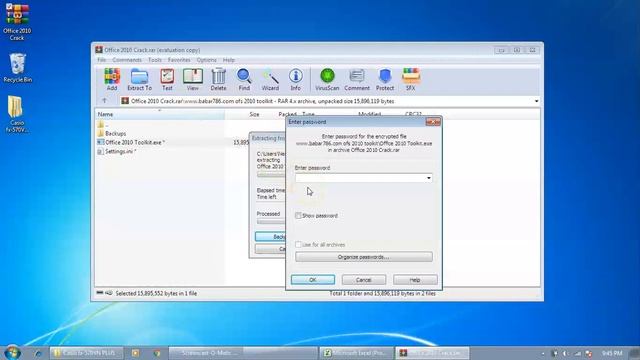The image size is (640, 360).
Task: Sort by the Name column header
Action: pos(160,114)
